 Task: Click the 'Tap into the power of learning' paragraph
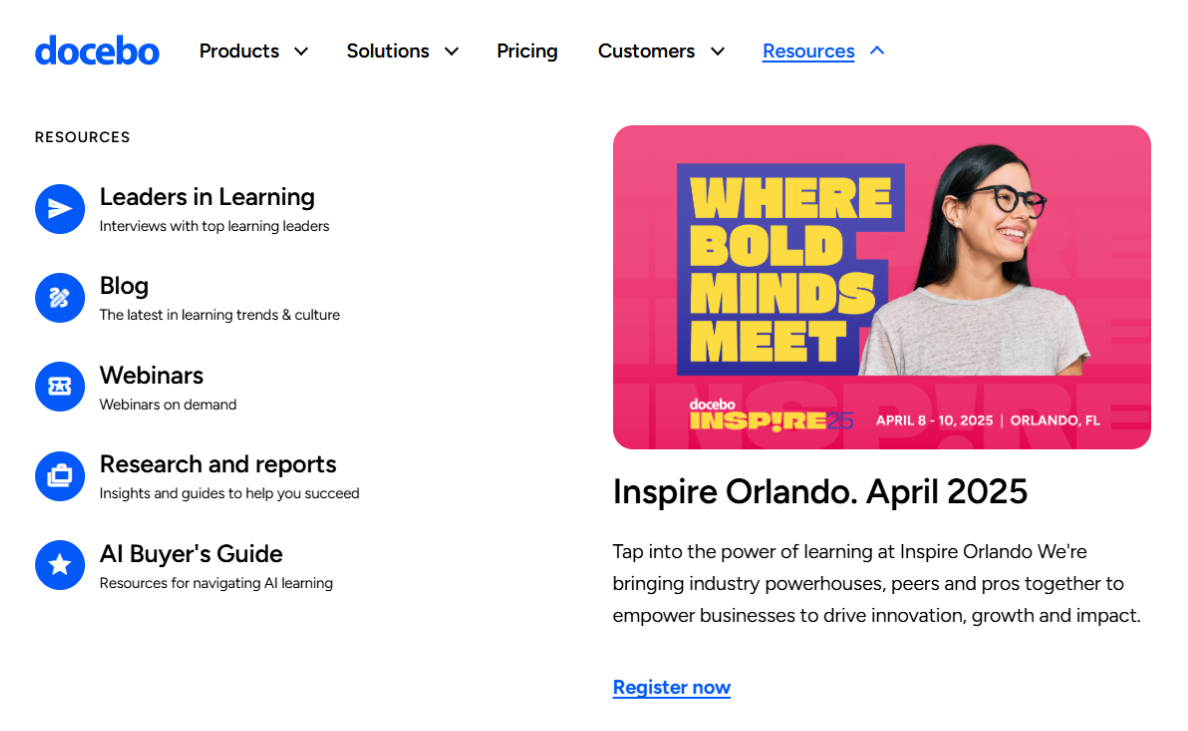[x=877, y=583]
